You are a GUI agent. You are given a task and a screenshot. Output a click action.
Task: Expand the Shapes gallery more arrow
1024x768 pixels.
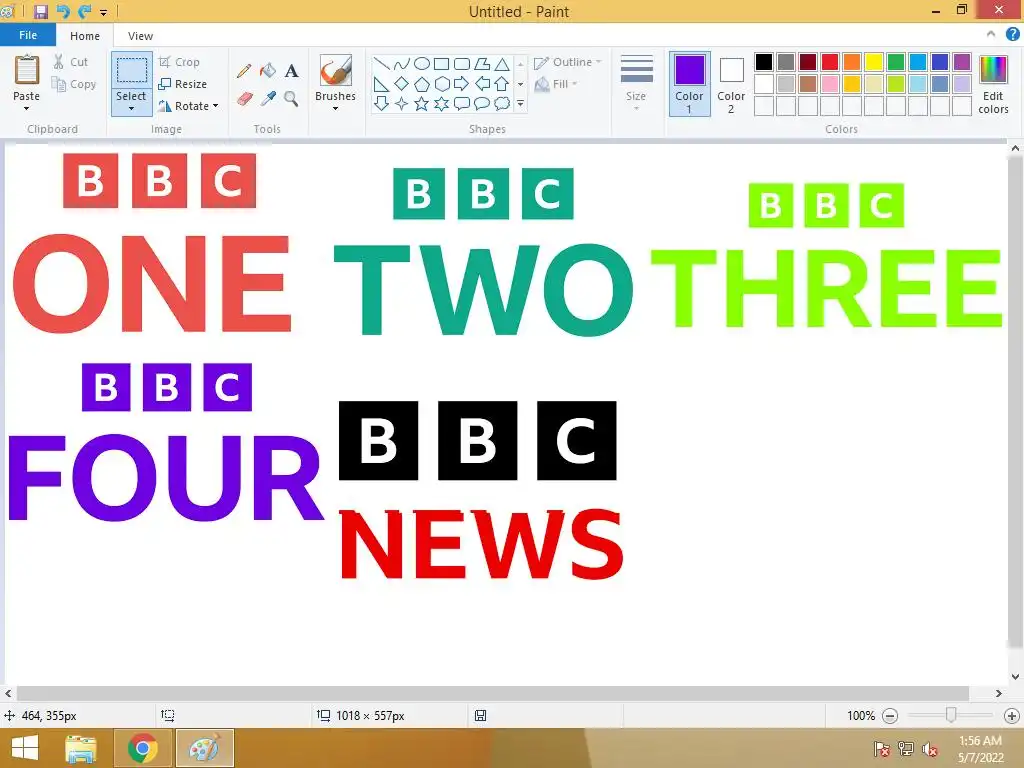[520, 104]
